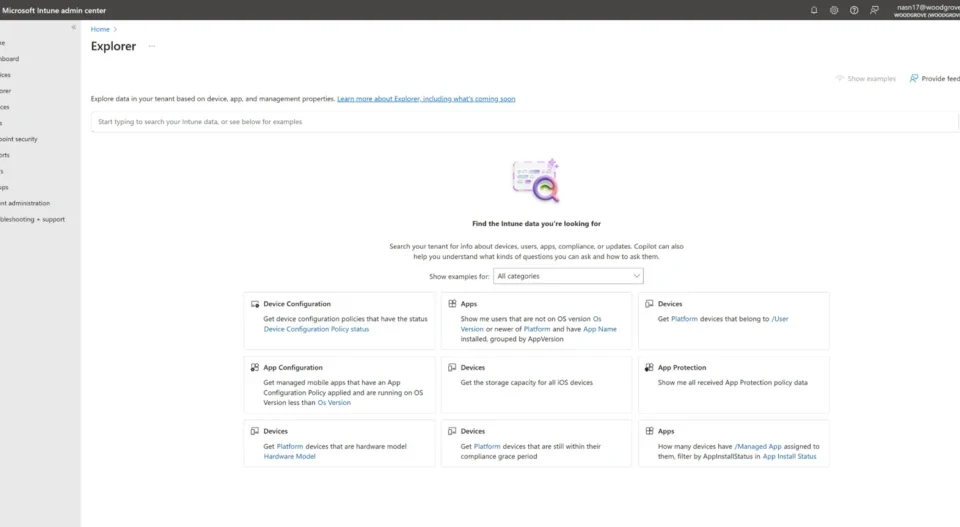Open Dashboard in the sidebar
Image resolution: width=960 pixels, height=527 pixels.
tap(10, 59)
